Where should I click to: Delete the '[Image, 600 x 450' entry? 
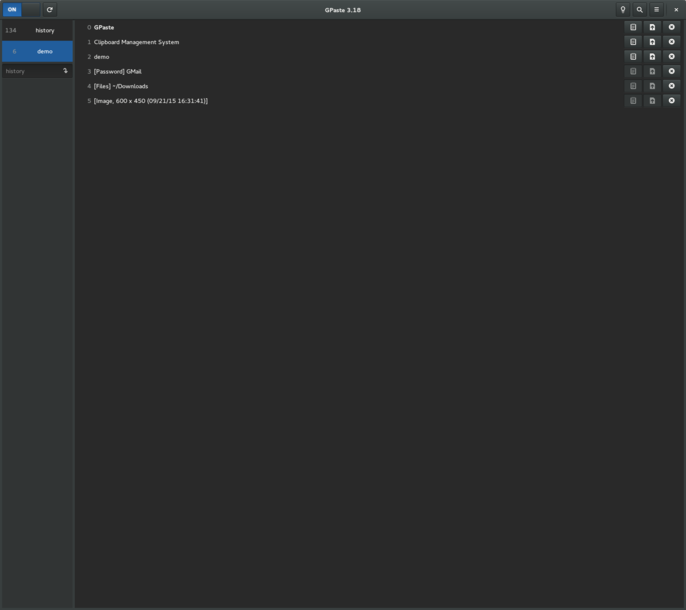coord(671,101)
